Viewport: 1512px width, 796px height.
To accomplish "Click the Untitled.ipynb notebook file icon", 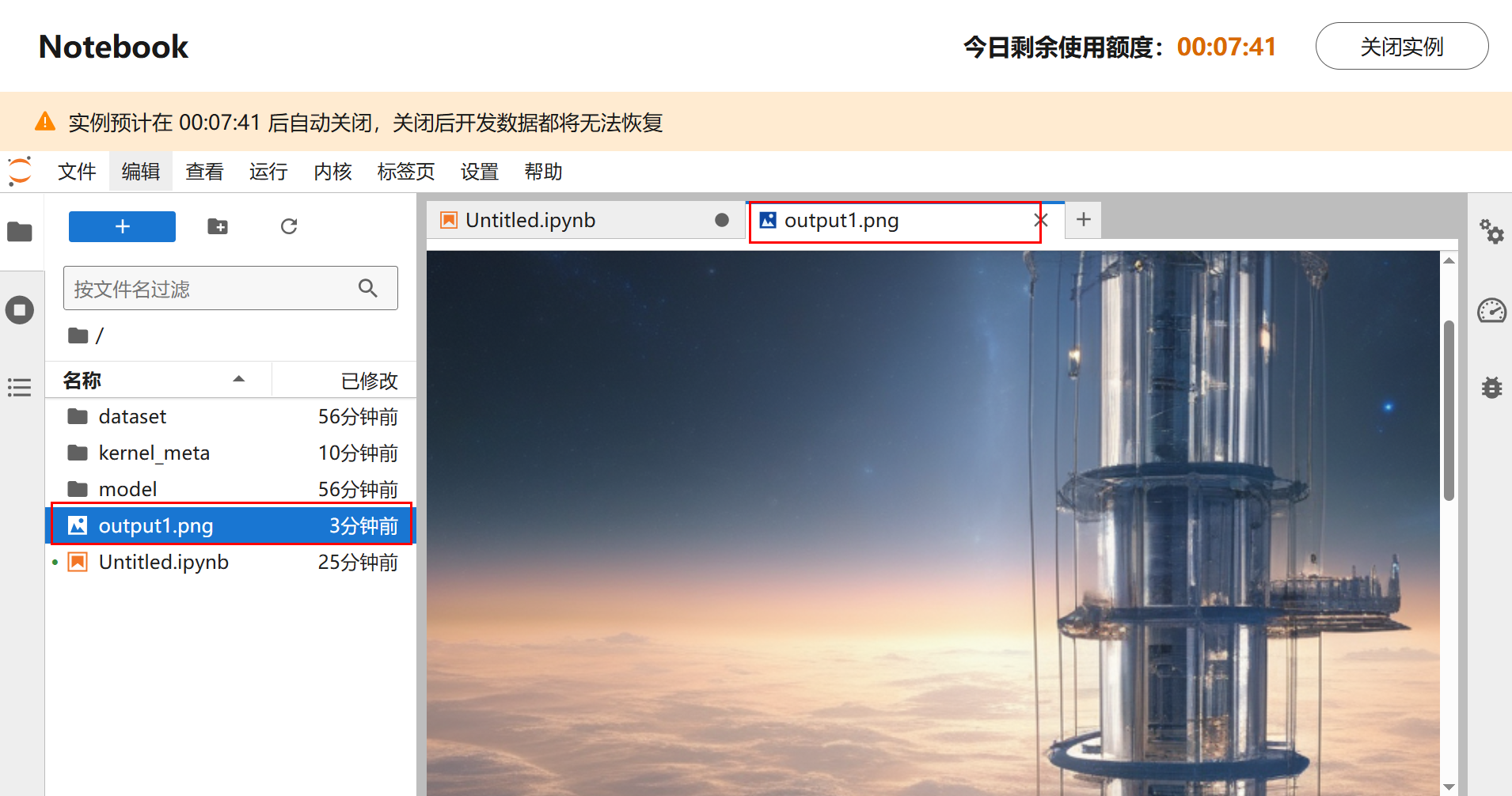I will [x=78, y=562].
